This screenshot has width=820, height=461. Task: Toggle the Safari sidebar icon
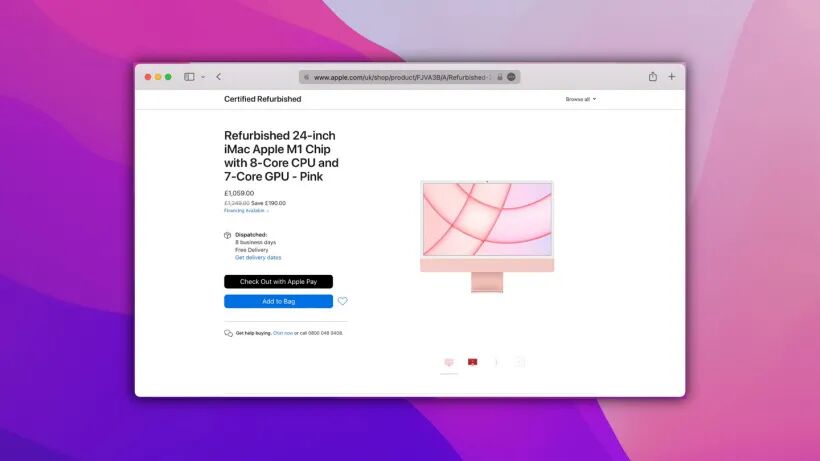point(189,77)
